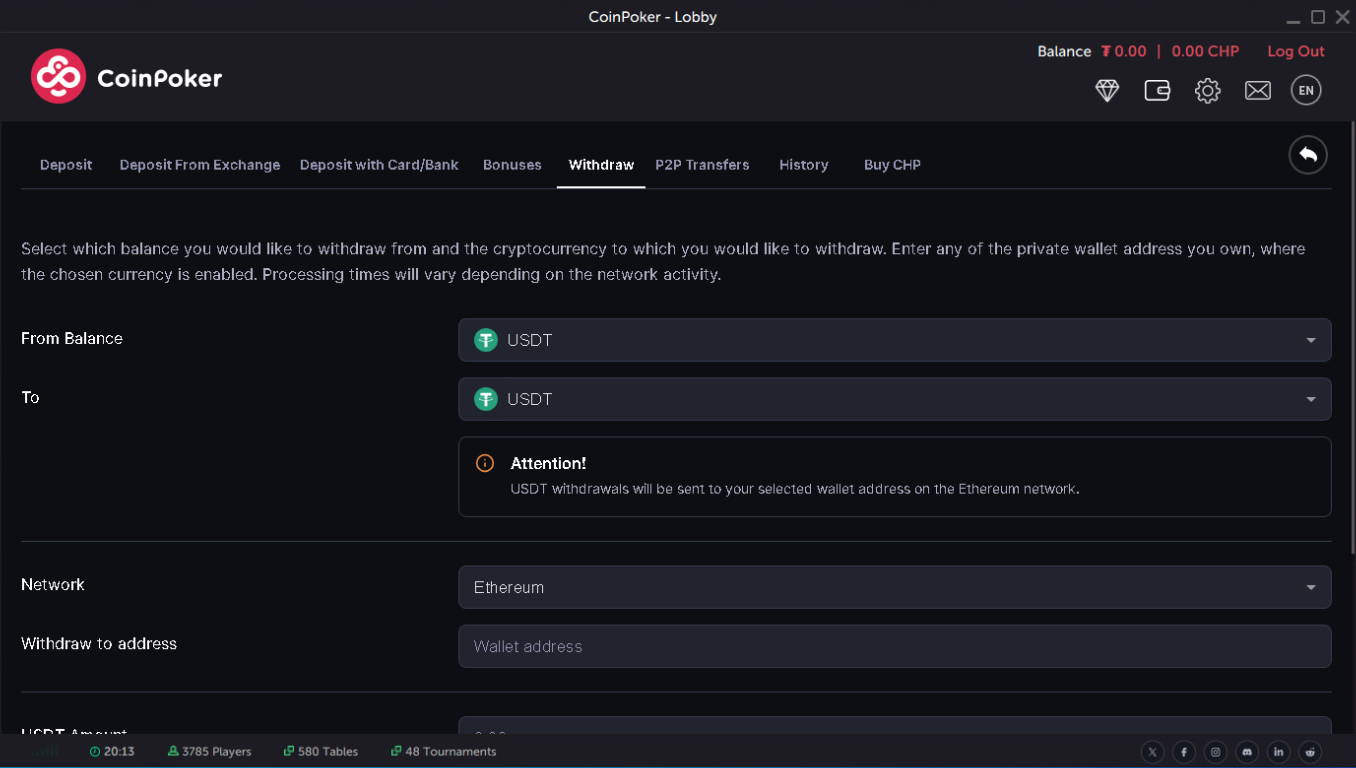Click the From Balance label
1356x768 pixels.
coord(72,338)
